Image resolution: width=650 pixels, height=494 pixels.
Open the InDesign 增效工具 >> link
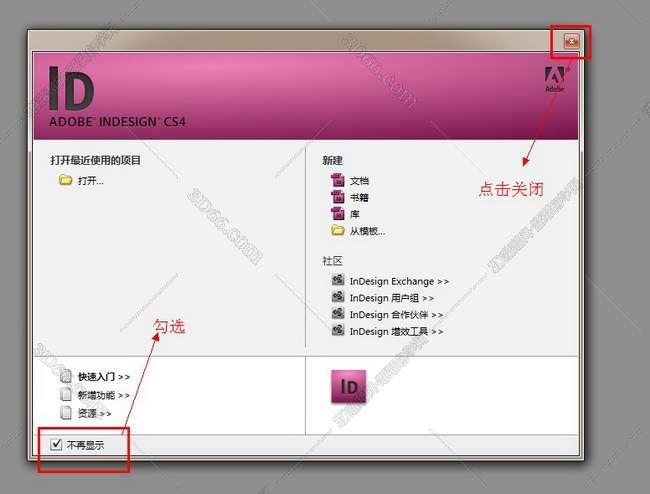(396, 332)
